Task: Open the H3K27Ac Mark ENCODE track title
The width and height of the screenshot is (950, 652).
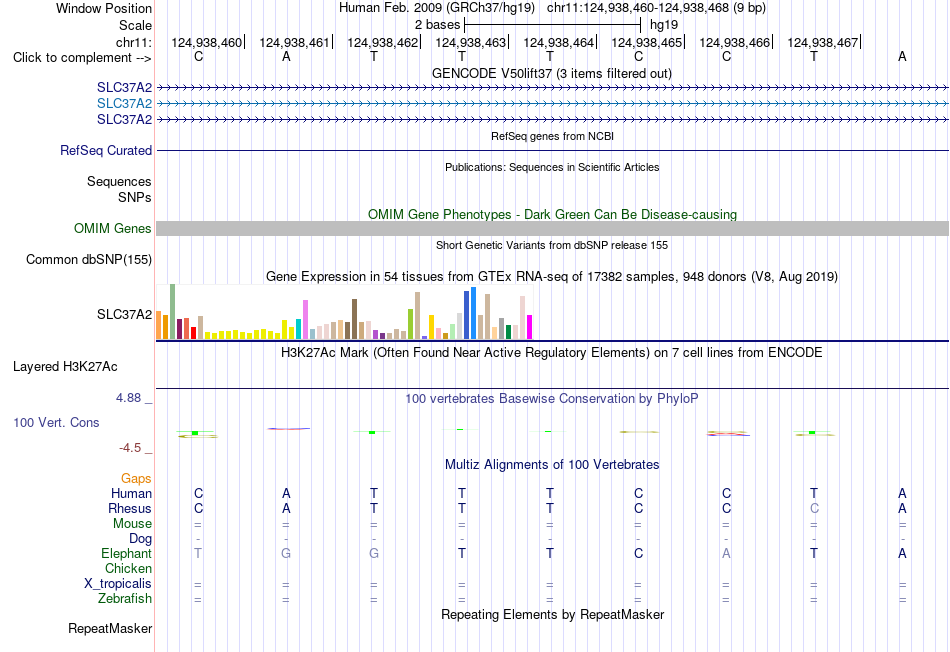Action: pyautogui.click(x=552, y=353)
